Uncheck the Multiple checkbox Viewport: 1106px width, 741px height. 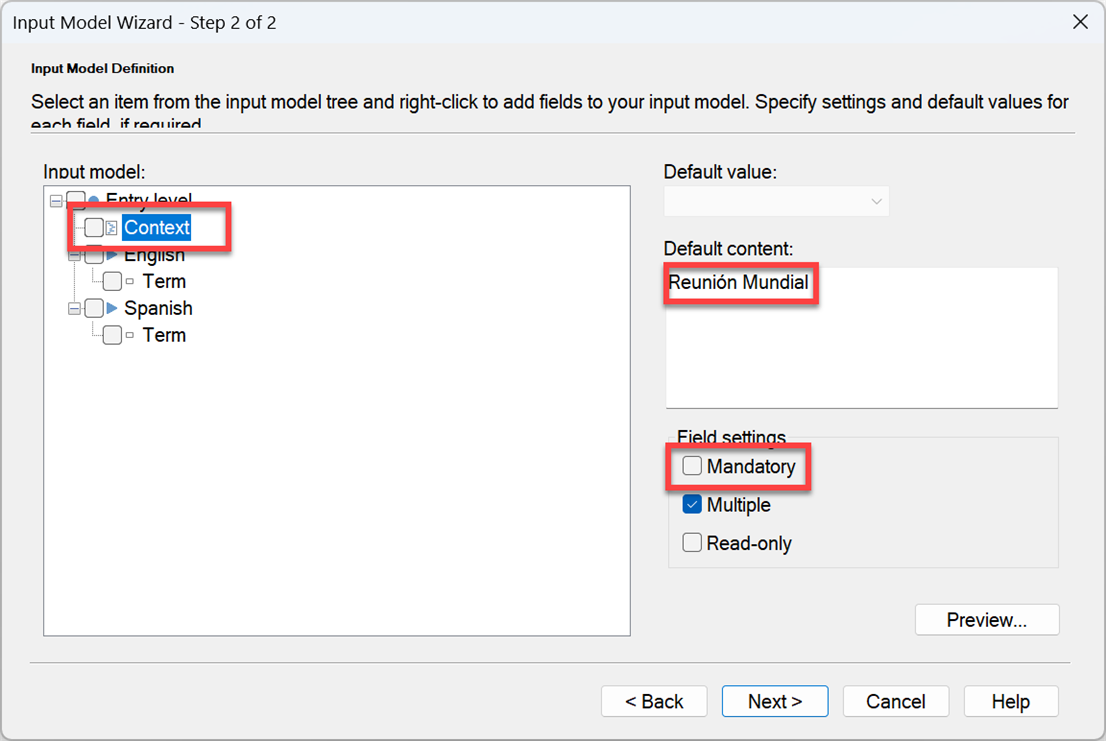[692, 505]
